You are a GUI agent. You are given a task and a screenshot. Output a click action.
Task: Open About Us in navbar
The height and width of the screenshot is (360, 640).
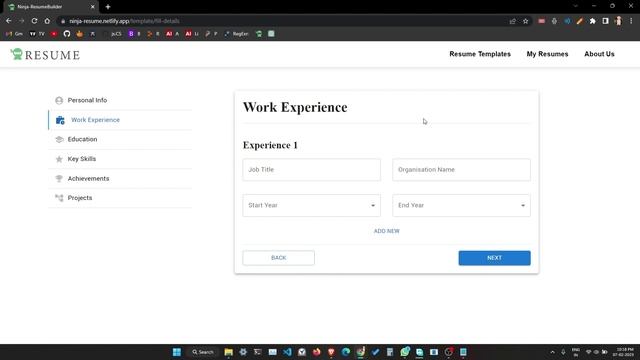(599, 54)
